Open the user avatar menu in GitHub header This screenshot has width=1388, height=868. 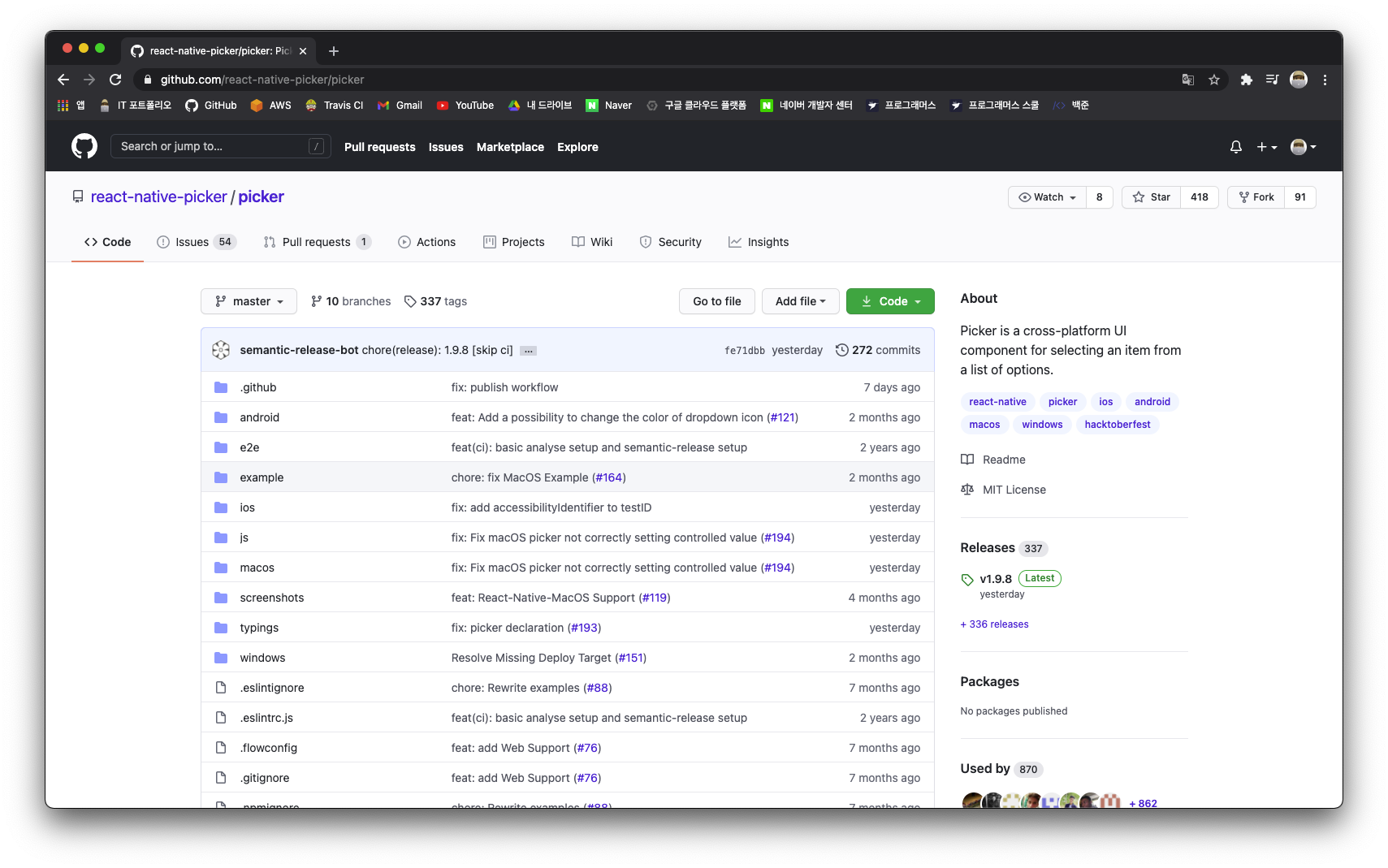[1303, 147]
